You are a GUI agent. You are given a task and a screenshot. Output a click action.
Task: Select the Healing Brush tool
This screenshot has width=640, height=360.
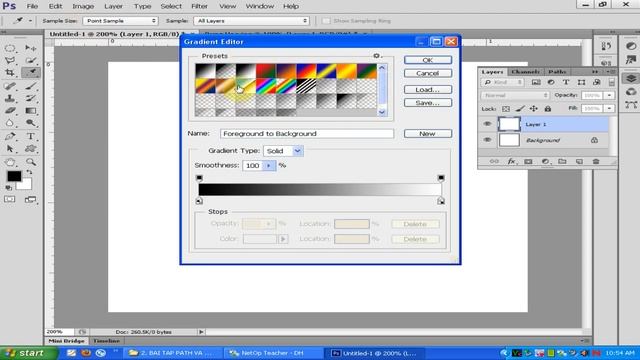(x=10, y=86)
